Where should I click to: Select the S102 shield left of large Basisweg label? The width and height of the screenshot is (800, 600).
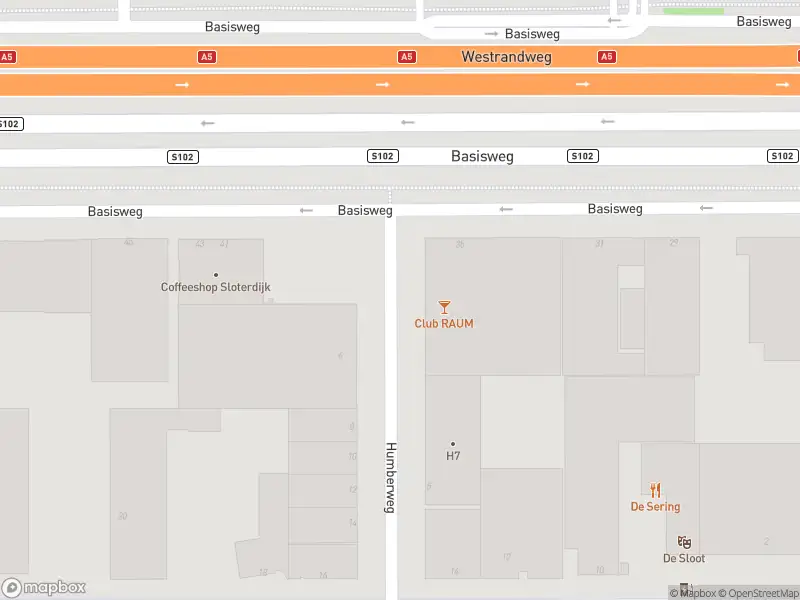382,156
